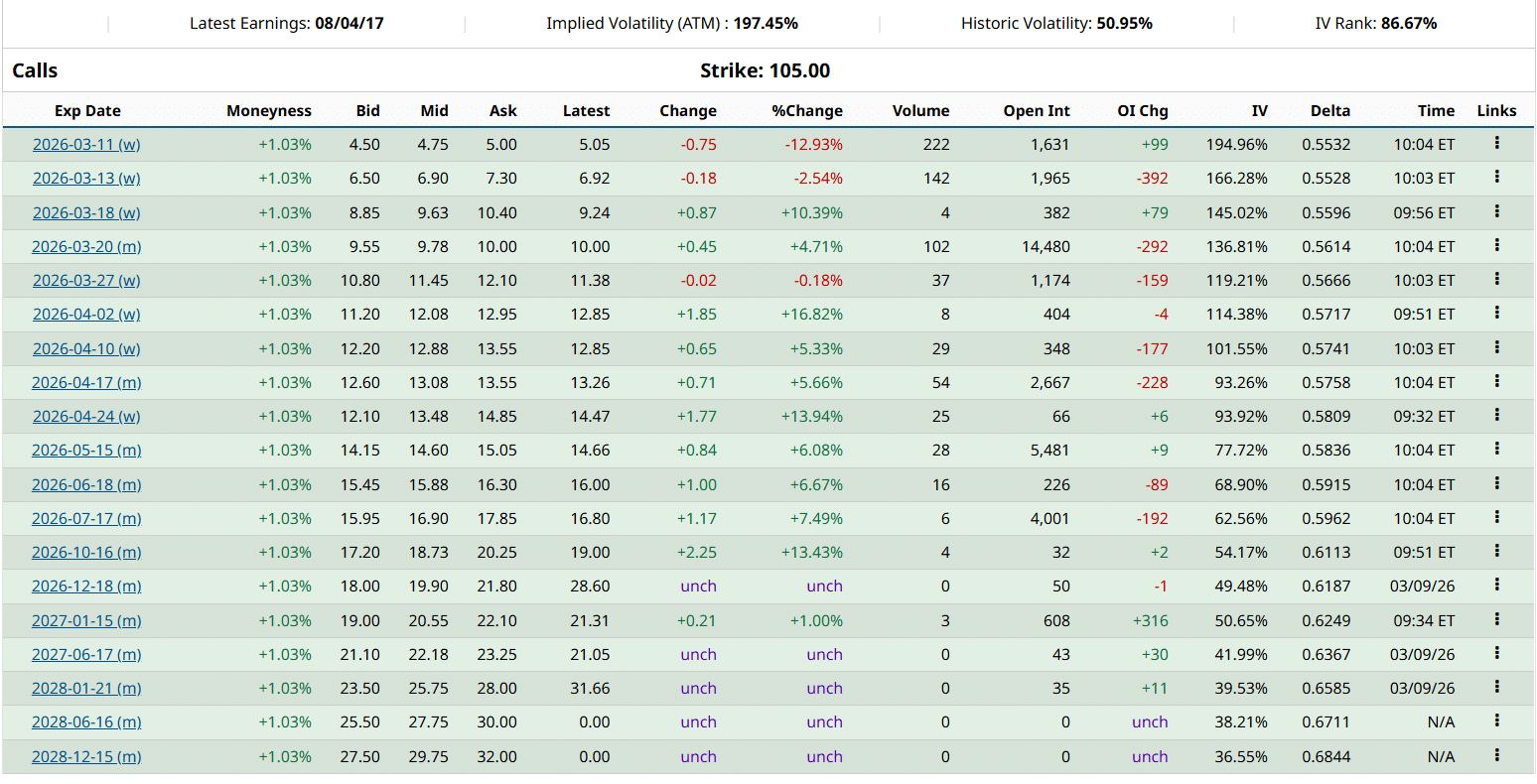Click kebab menu on 2027-06-17 row
Image resolution: width=1537 pixels, height=784 pixels.
[1496, 654]
